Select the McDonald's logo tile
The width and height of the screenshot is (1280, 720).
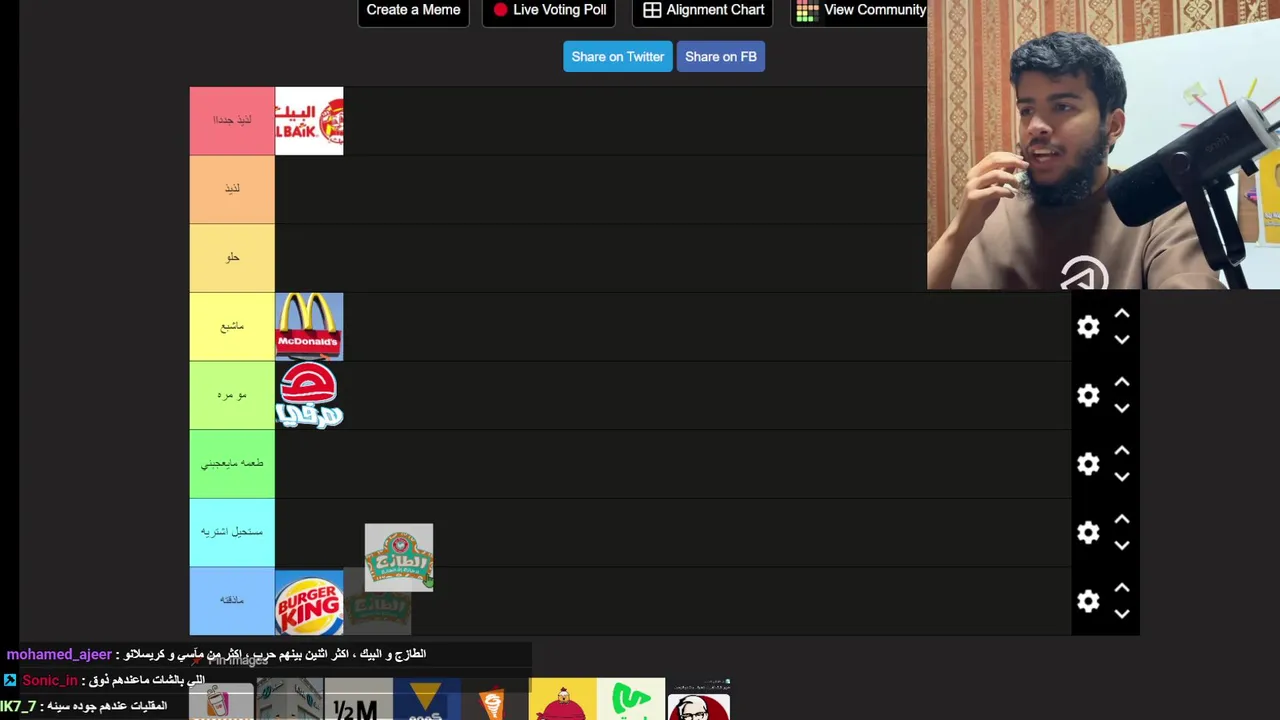point(309,327)
